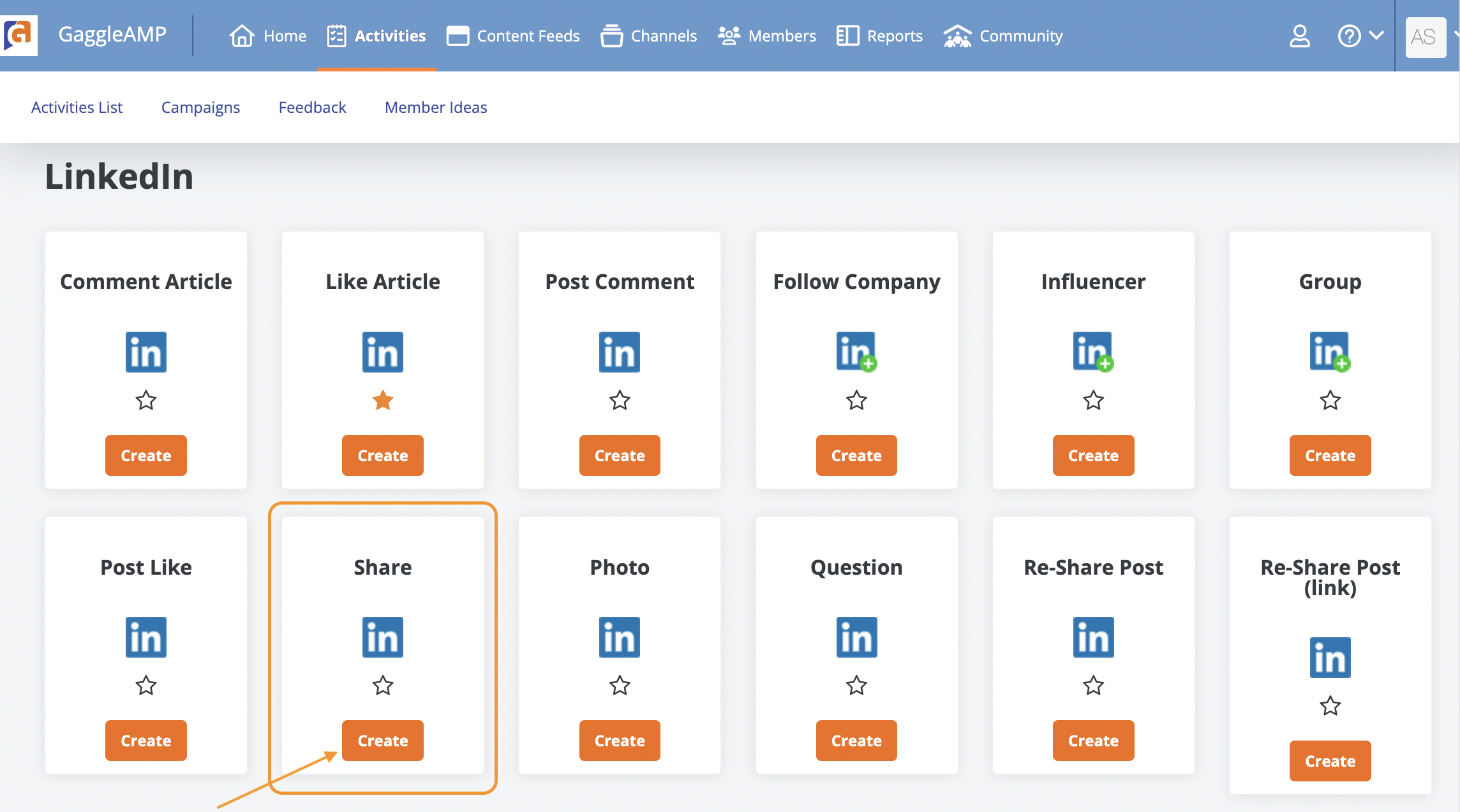Favorite the Share activity star

click(383, 686)
